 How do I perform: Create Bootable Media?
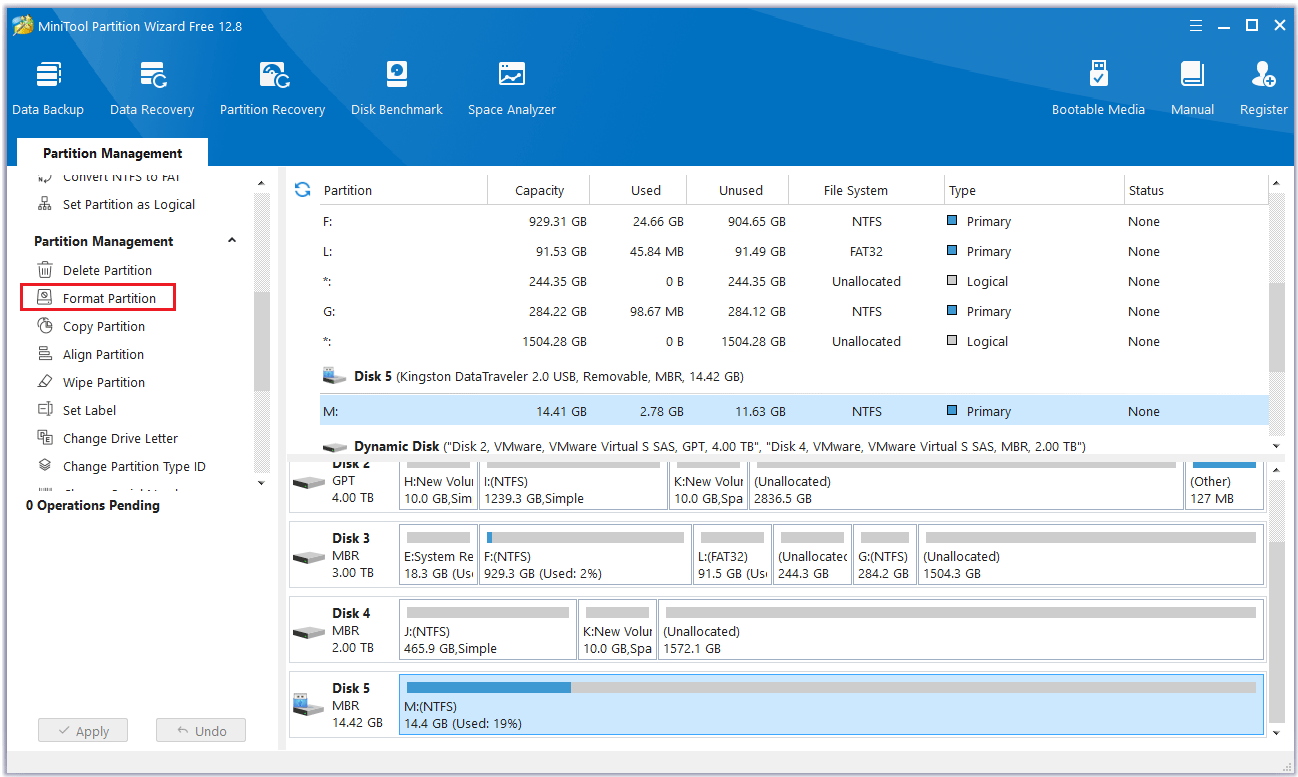click(x=1098, y=89)
